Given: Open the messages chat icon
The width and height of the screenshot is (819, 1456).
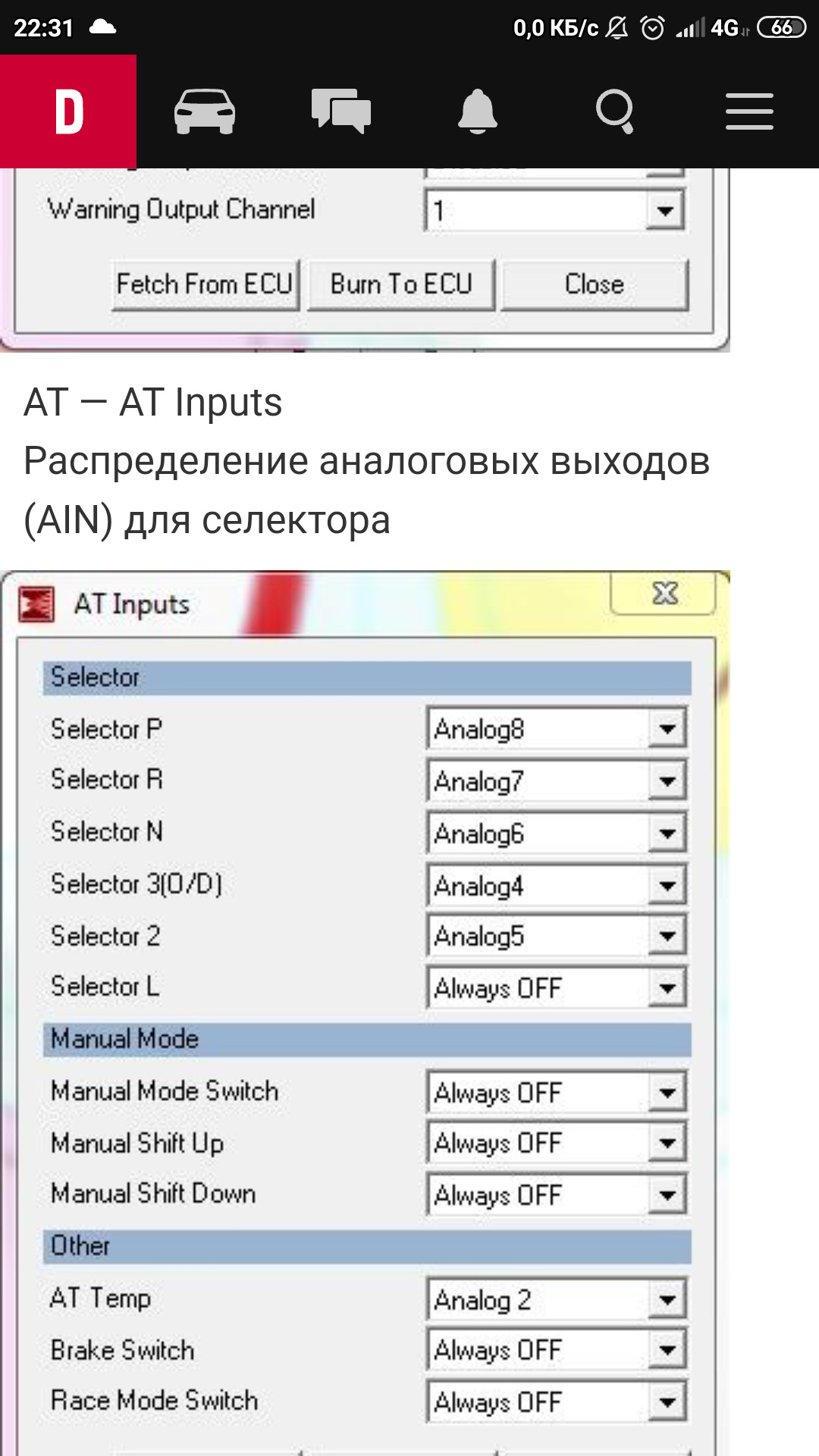Looking at the screenshot, I should [x=340, y=111].
